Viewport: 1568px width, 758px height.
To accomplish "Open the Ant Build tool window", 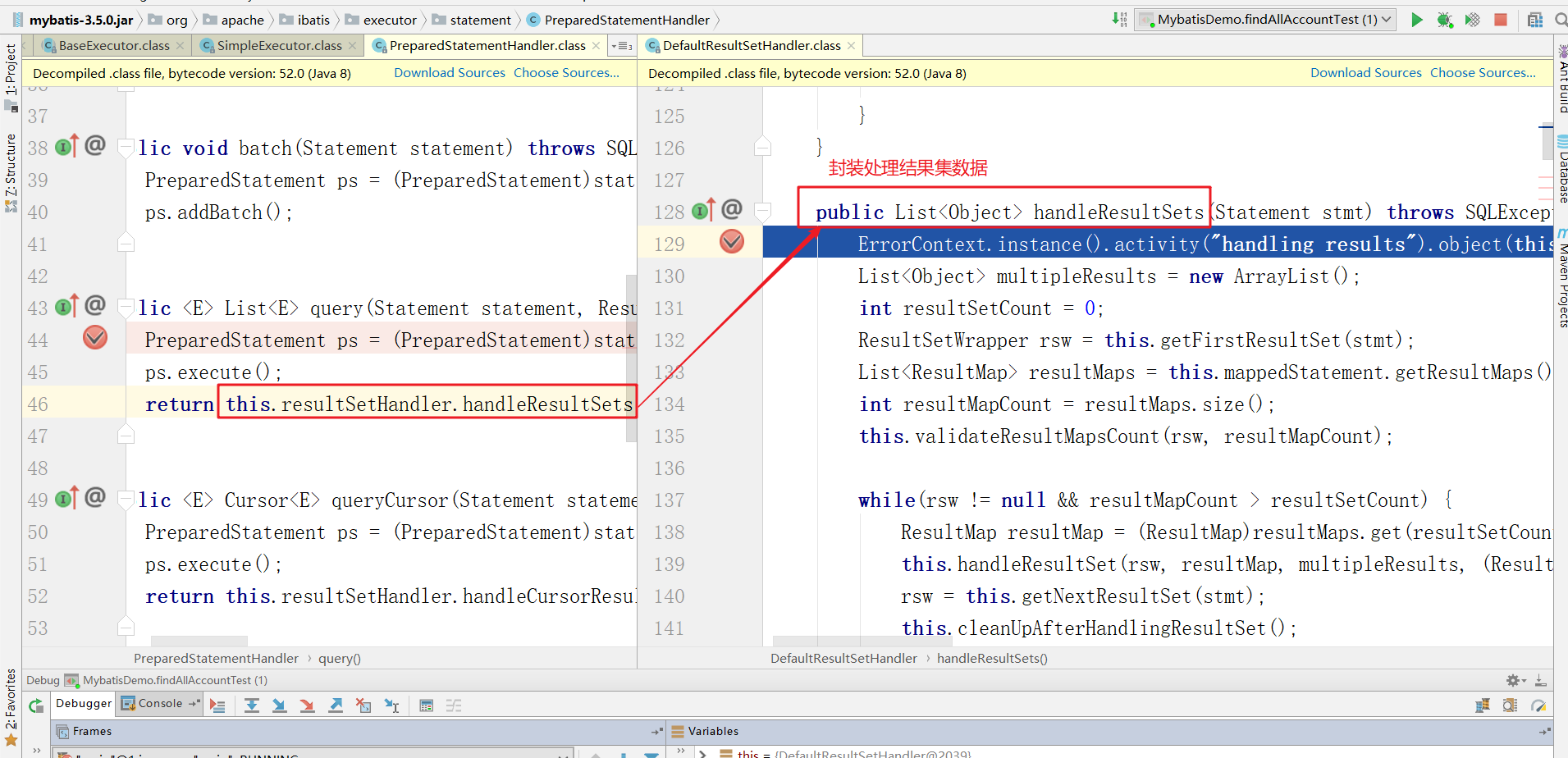I will click(x=1561, y=78).
